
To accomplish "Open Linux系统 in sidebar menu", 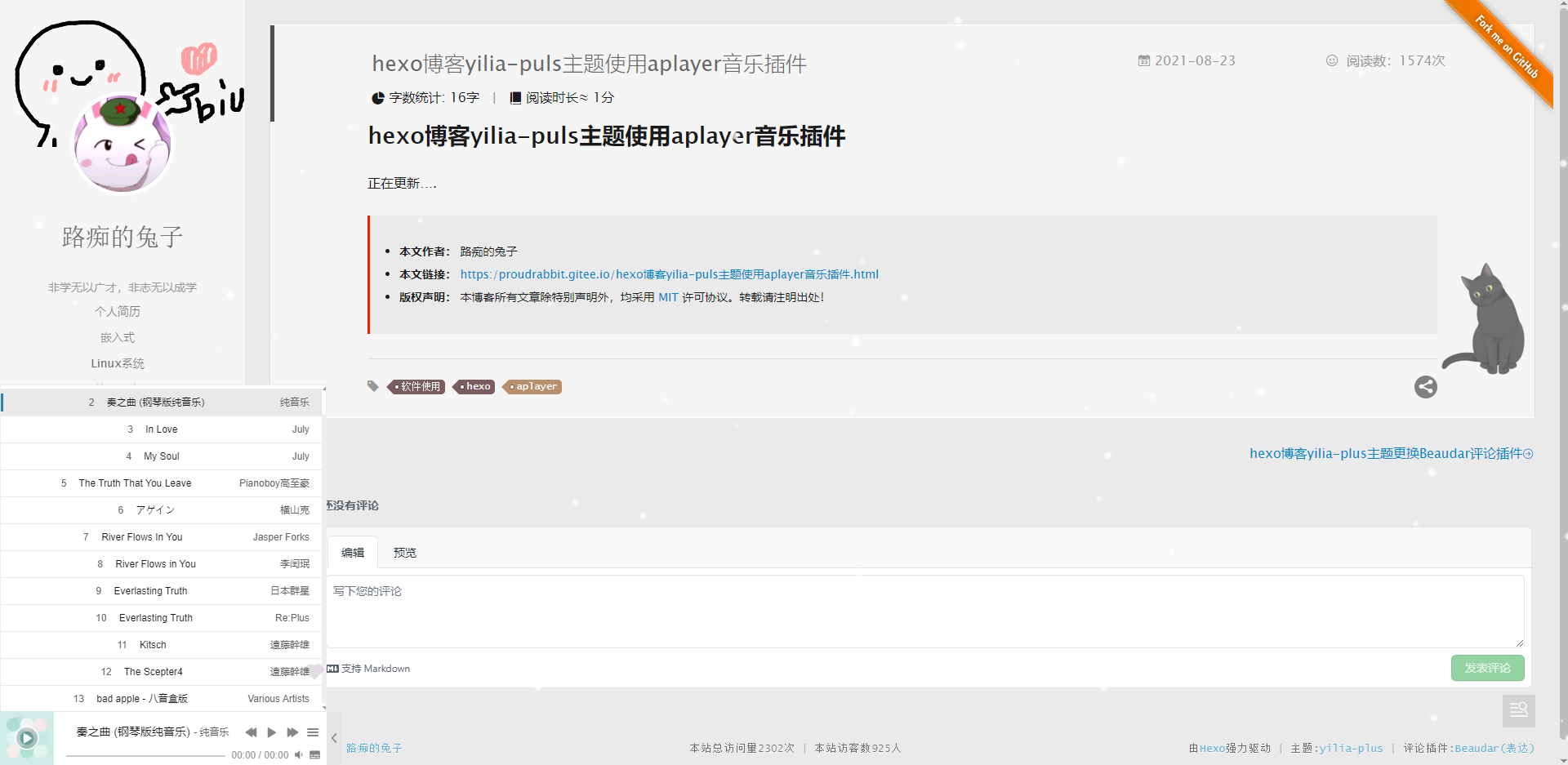I will [x=118, y=363].
